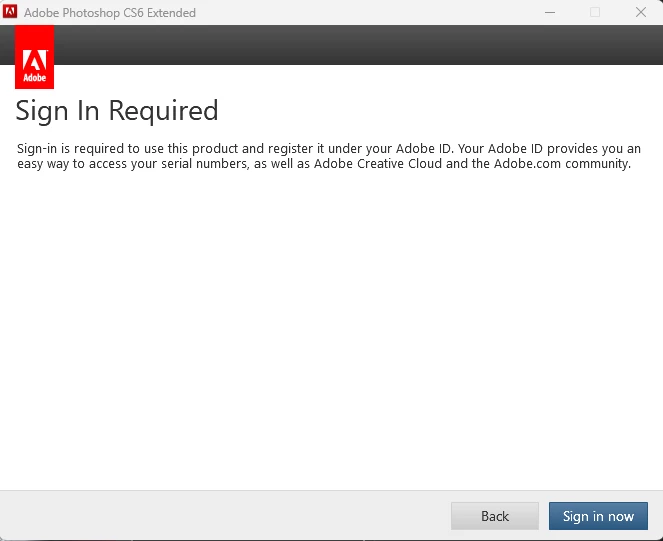
Task: Click the first Adobe ID mention in paragraph
Action: [424, 148]
